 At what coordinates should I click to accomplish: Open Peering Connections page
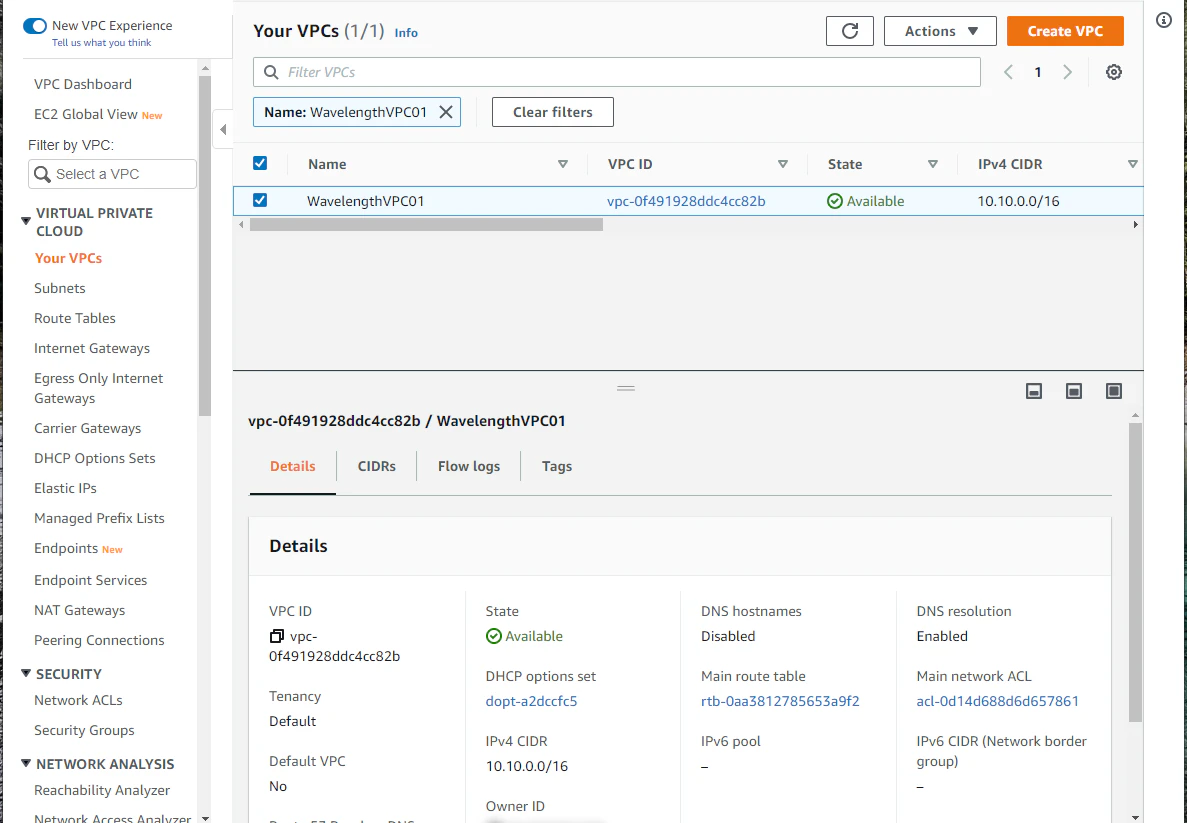point(99,641)
